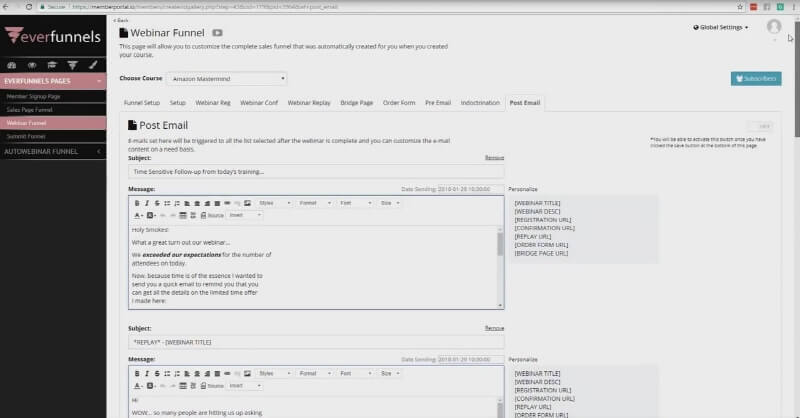800x418 pixels.
Task: Insert [BRIDGE PAGE URL] tag in first list
Action: tap(541, 253)
